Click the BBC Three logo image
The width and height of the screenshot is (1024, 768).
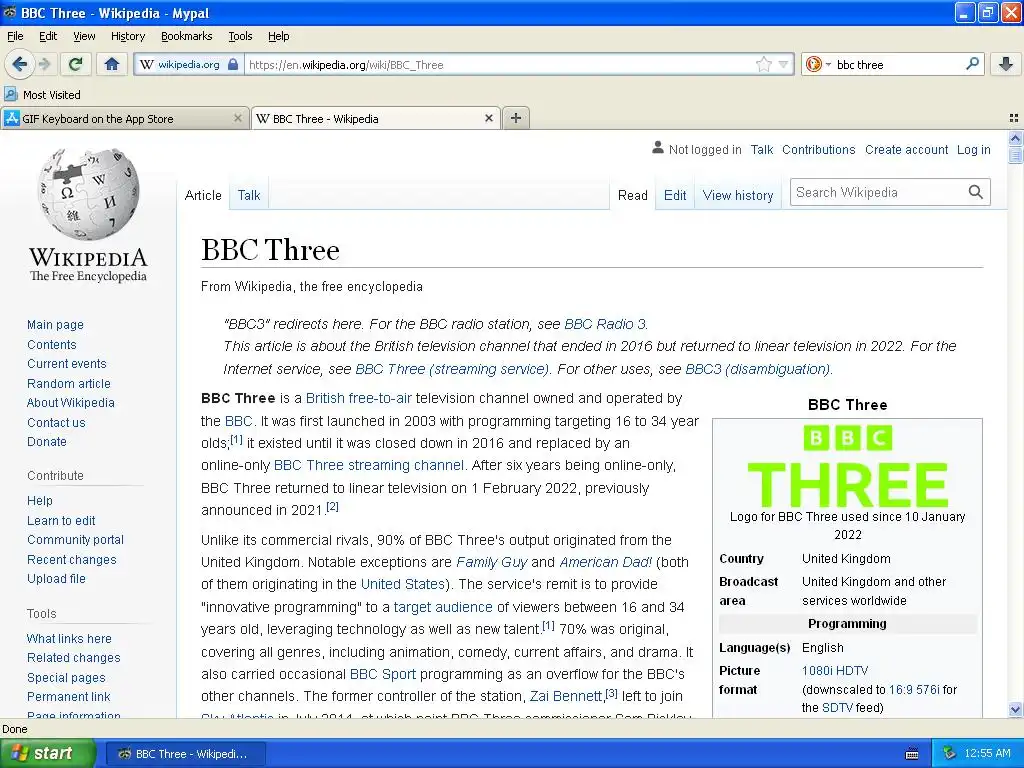pos(848,466)
